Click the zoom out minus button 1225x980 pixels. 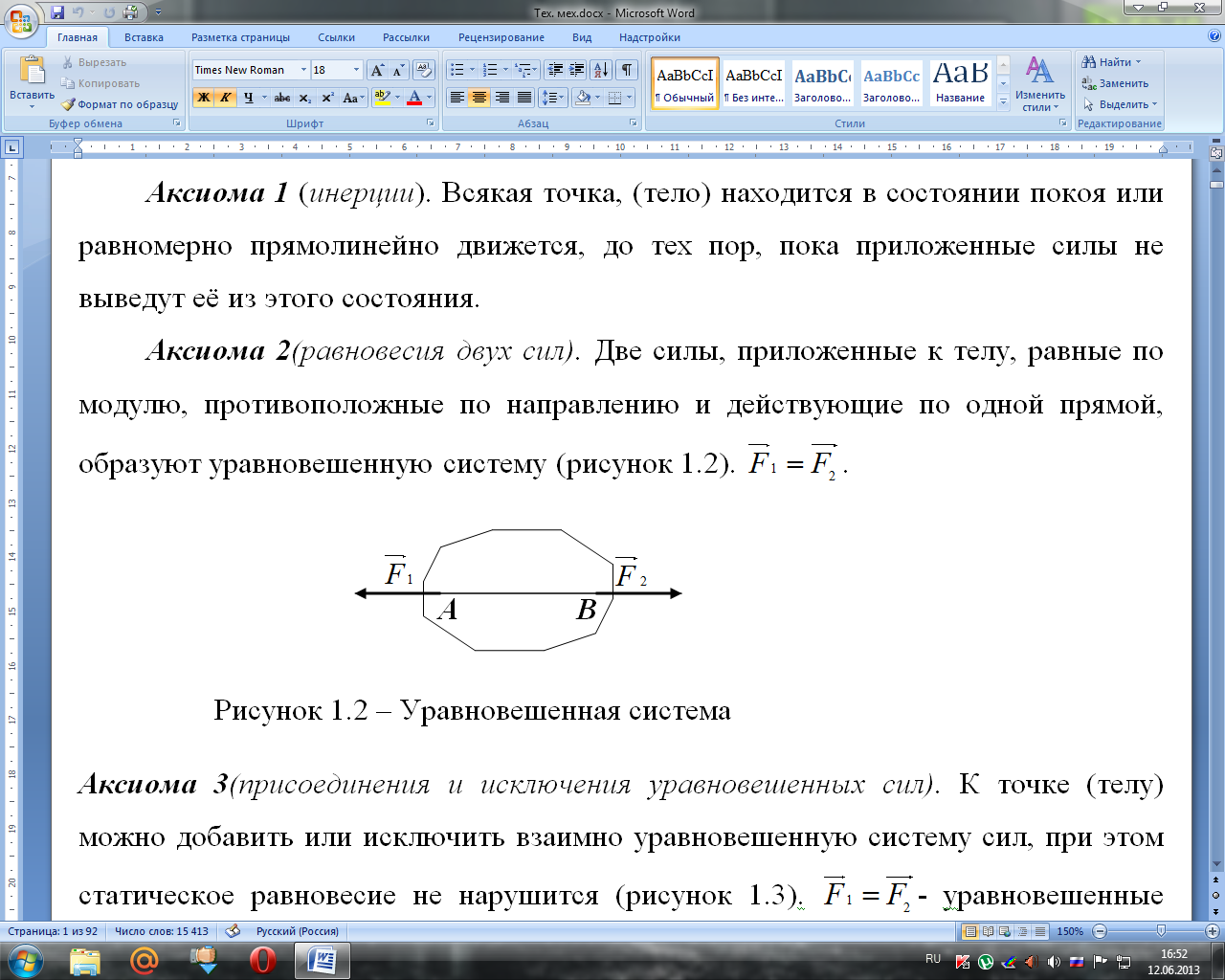click(1099, 931)
